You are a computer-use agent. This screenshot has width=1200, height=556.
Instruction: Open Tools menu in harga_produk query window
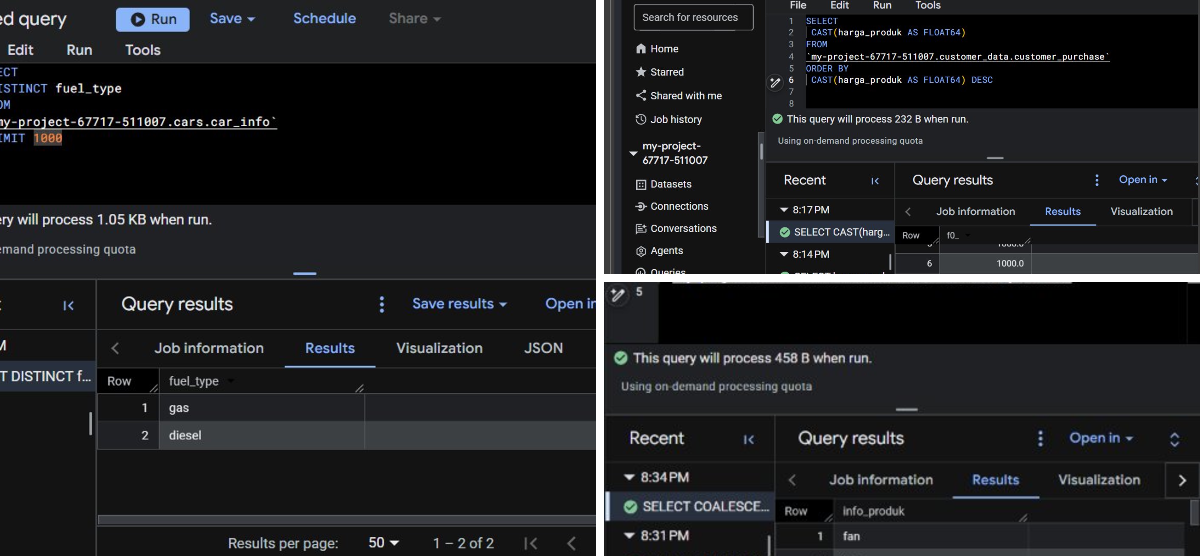pyautogui.click(x=927, y=5)
